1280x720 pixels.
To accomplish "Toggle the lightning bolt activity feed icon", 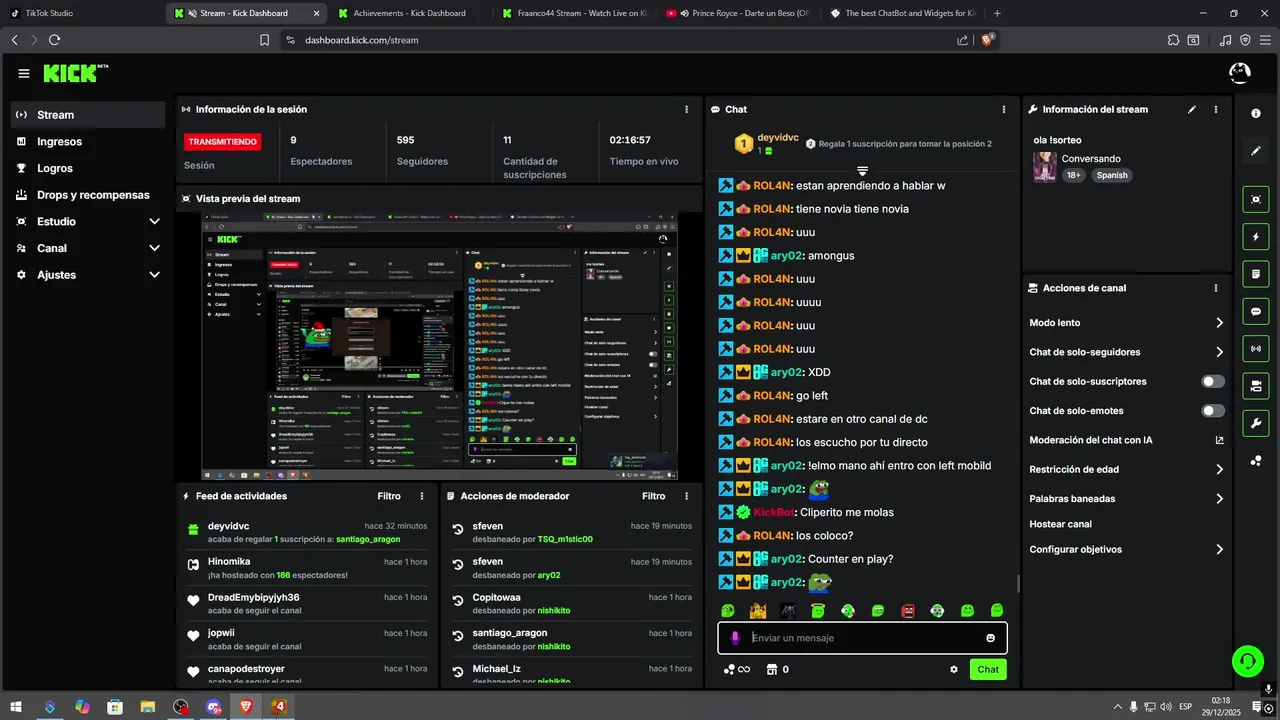I will (1256, 237).
